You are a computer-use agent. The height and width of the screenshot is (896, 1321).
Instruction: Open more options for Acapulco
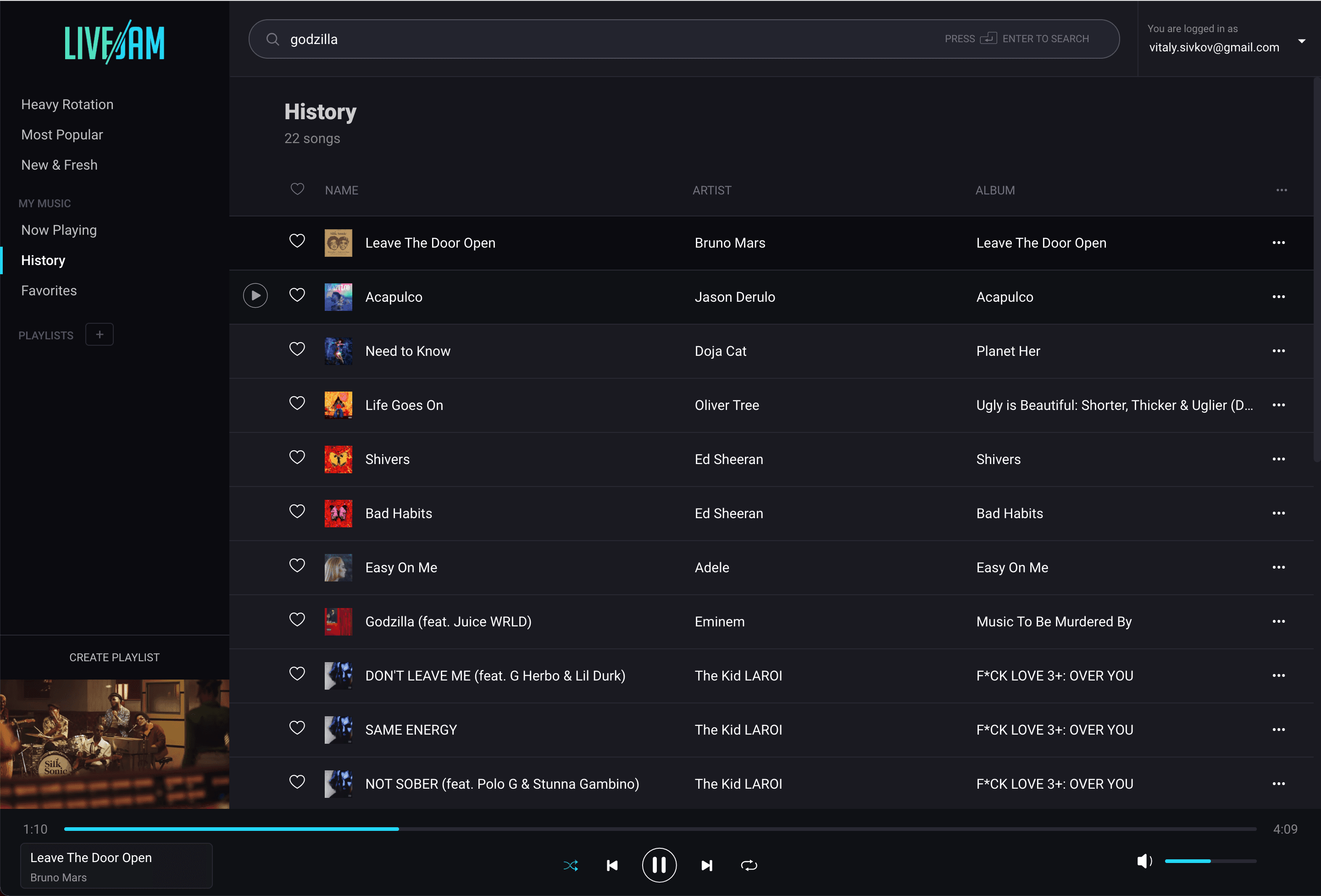click(1278, 297)
